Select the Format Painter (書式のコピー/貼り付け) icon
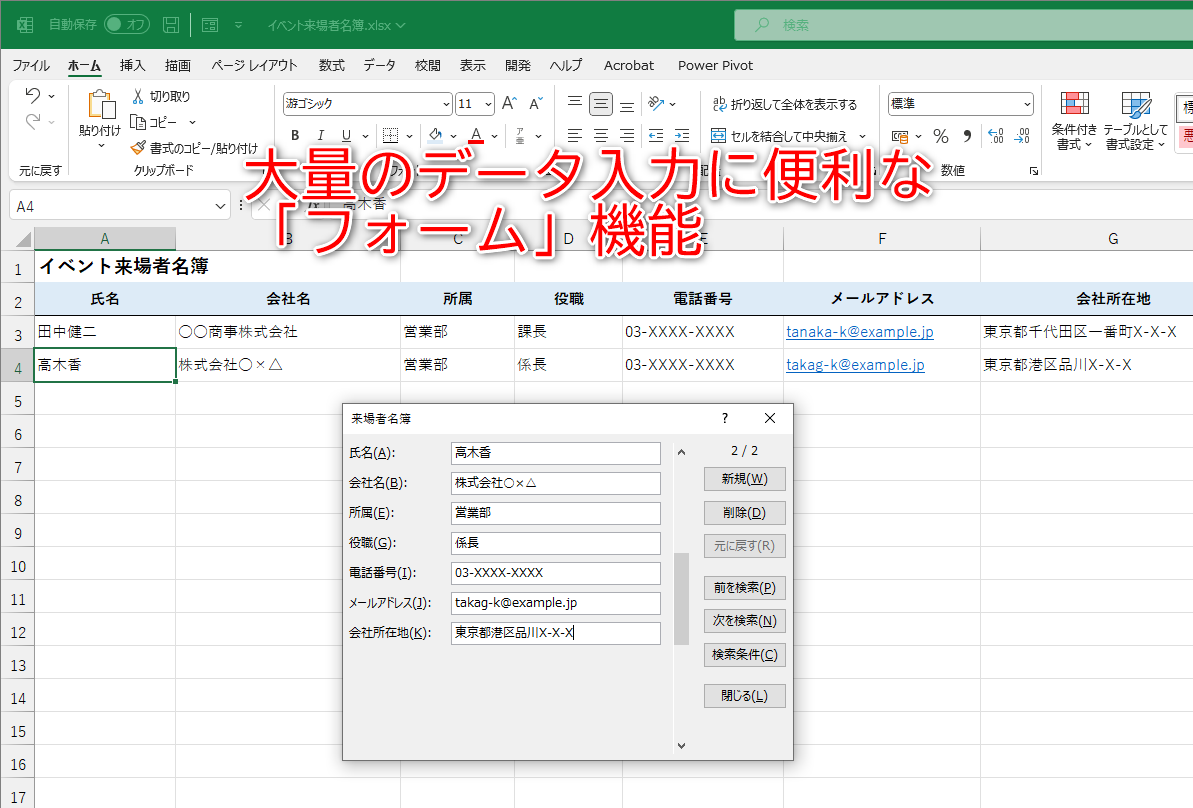The width and height of the screenshot is (1193, 808). 140,146
